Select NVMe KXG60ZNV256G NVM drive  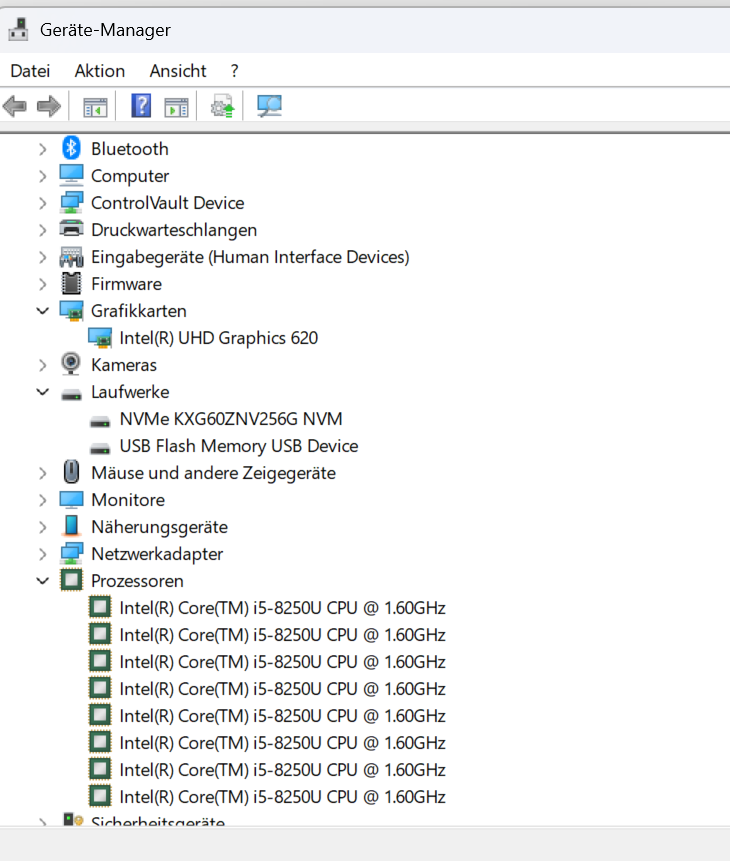[x=231, y=419]
